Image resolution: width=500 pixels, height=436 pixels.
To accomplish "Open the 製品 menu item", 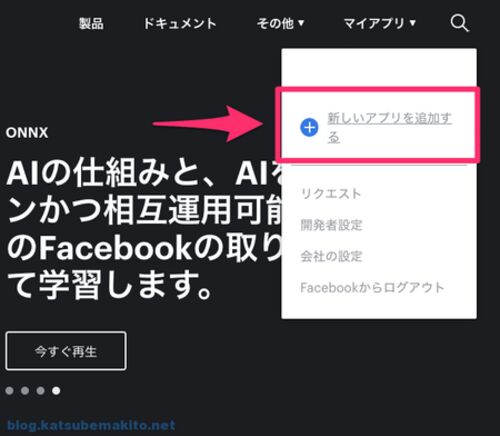I will coord(91,24).
